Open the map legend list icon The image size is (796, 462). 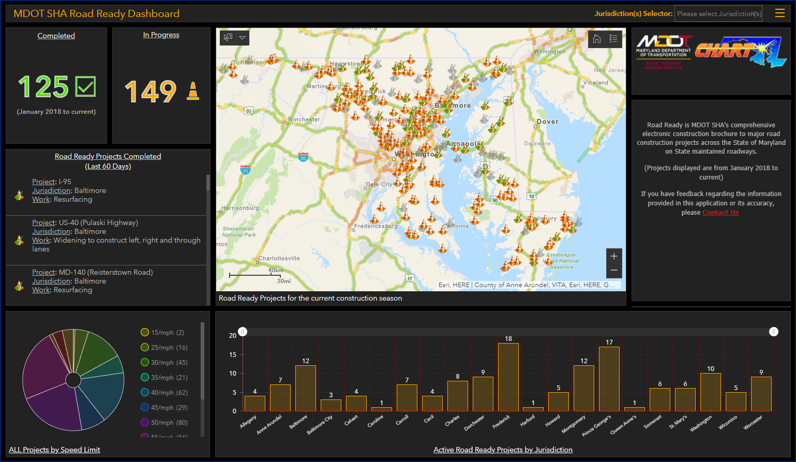coord(613,39)
